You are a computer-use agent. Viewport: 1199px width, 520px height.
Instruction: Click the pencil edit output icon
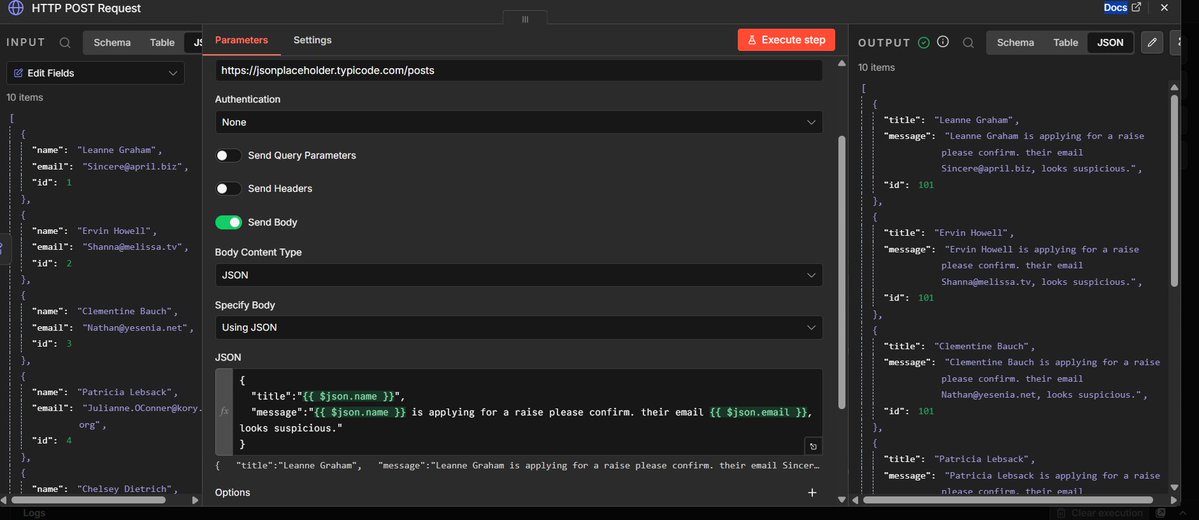coord(1152,43)
